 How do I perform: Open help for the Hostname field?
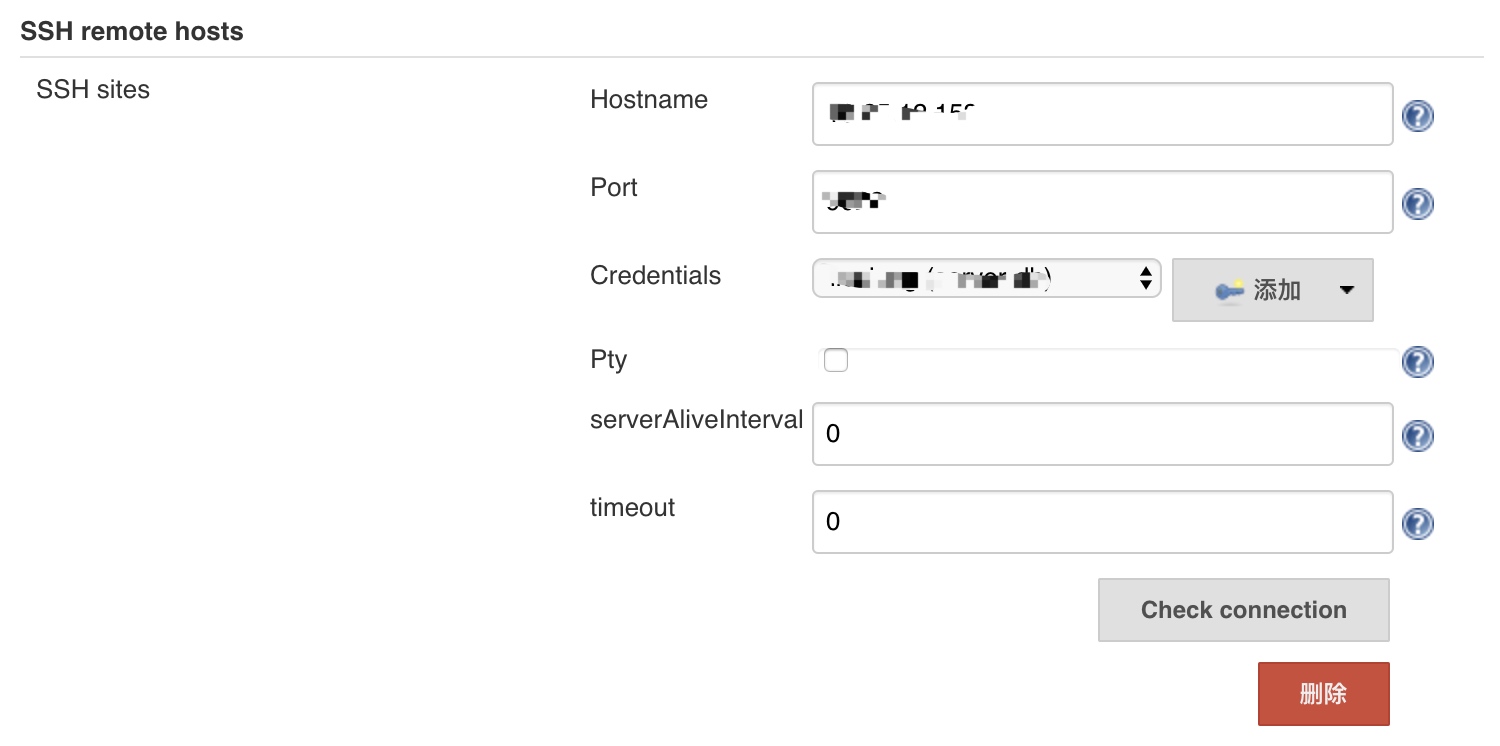pyautogui.click(x=1417, y=116)
